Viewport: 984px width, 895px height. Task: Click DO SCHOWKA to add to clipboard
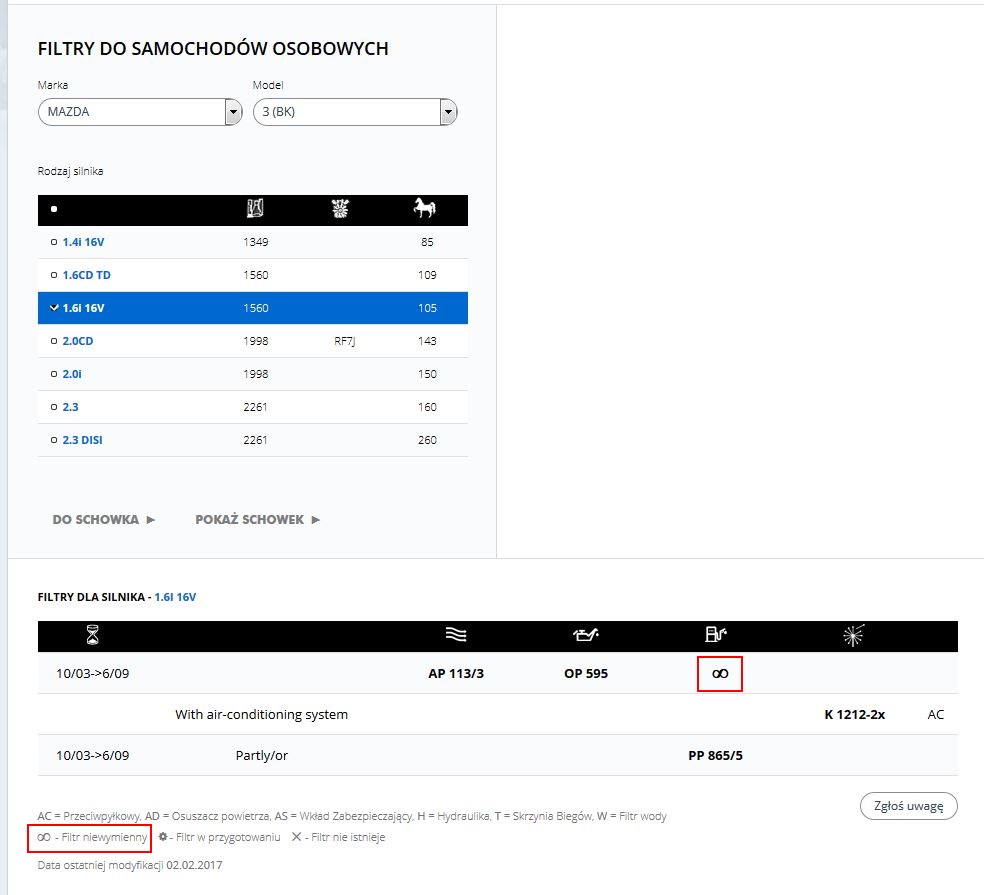[x=104, y=520]
